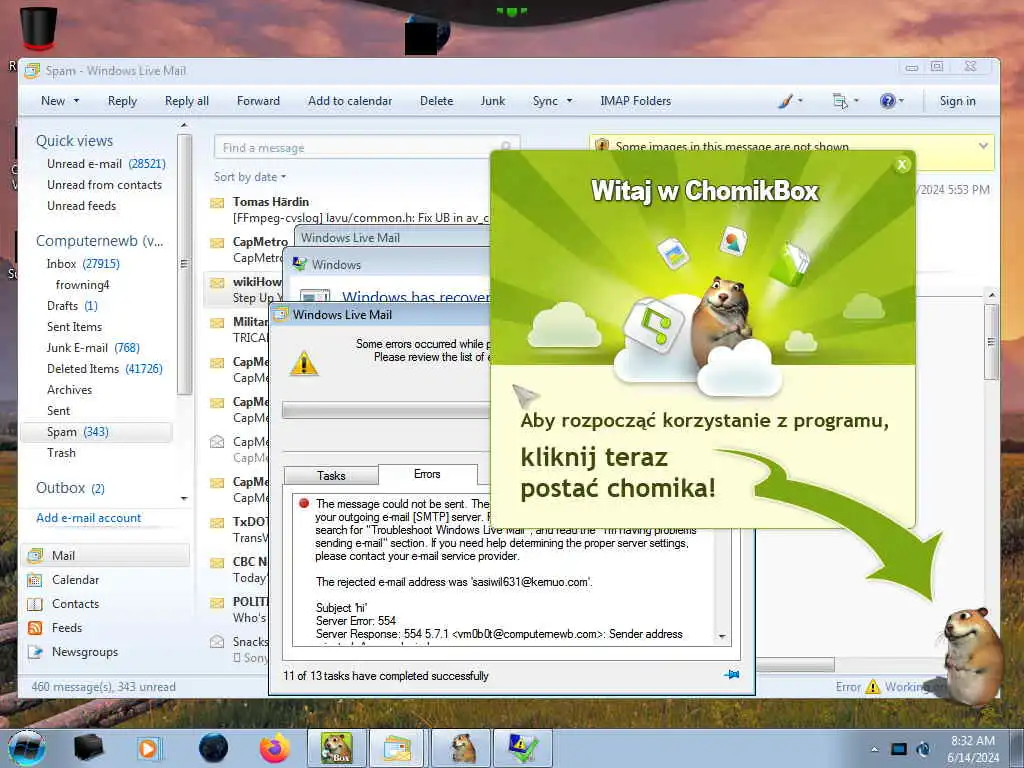Click the hamster mascot on the desktop
This screenshot has height=768, width=1024.
972,656
